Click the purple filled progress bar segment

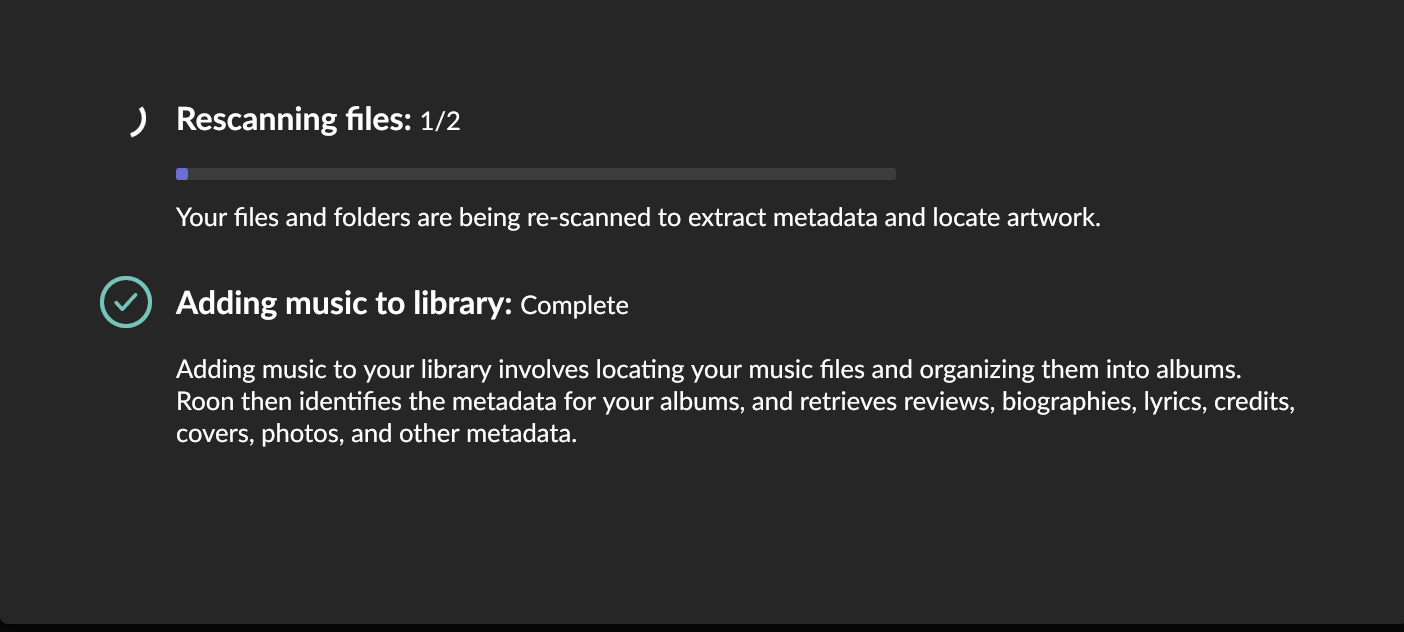click(x=182, y=174)
